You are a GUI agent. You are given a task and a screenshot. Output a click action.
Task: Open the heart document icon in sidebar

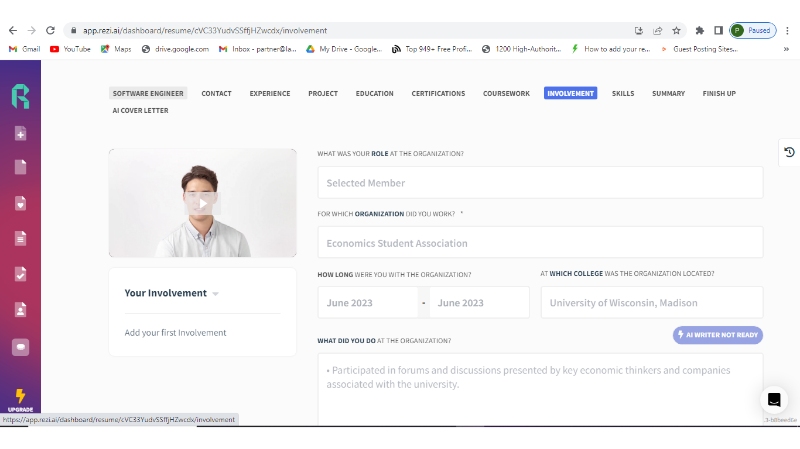pos(20,203)
